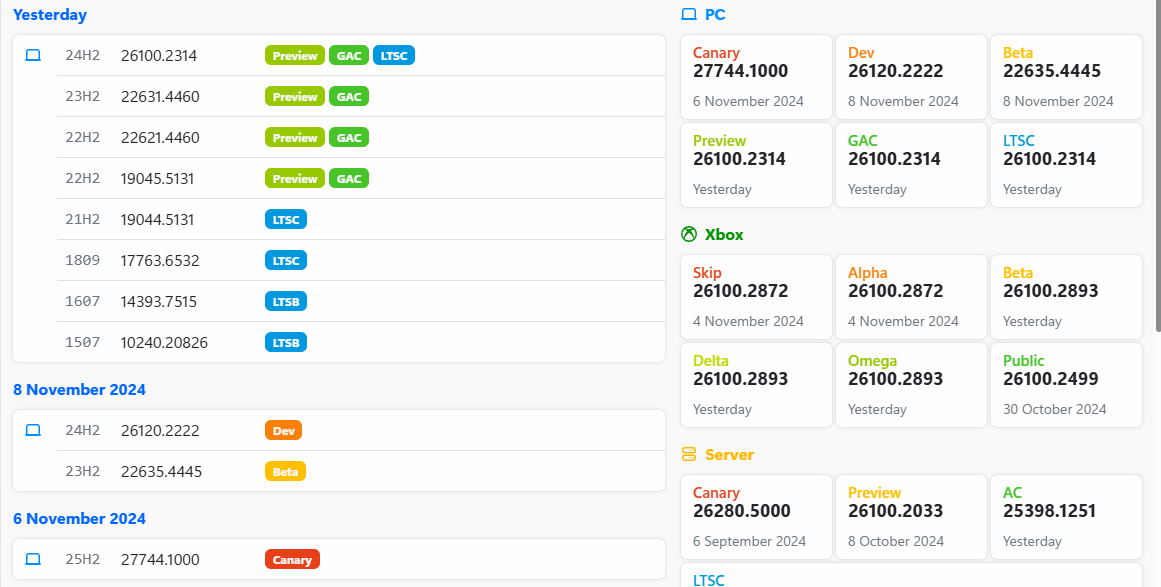This screenshot has height=587, width=1161.
Task: Click the page vertical scrollbar thumb
Action: [1157, 166]
